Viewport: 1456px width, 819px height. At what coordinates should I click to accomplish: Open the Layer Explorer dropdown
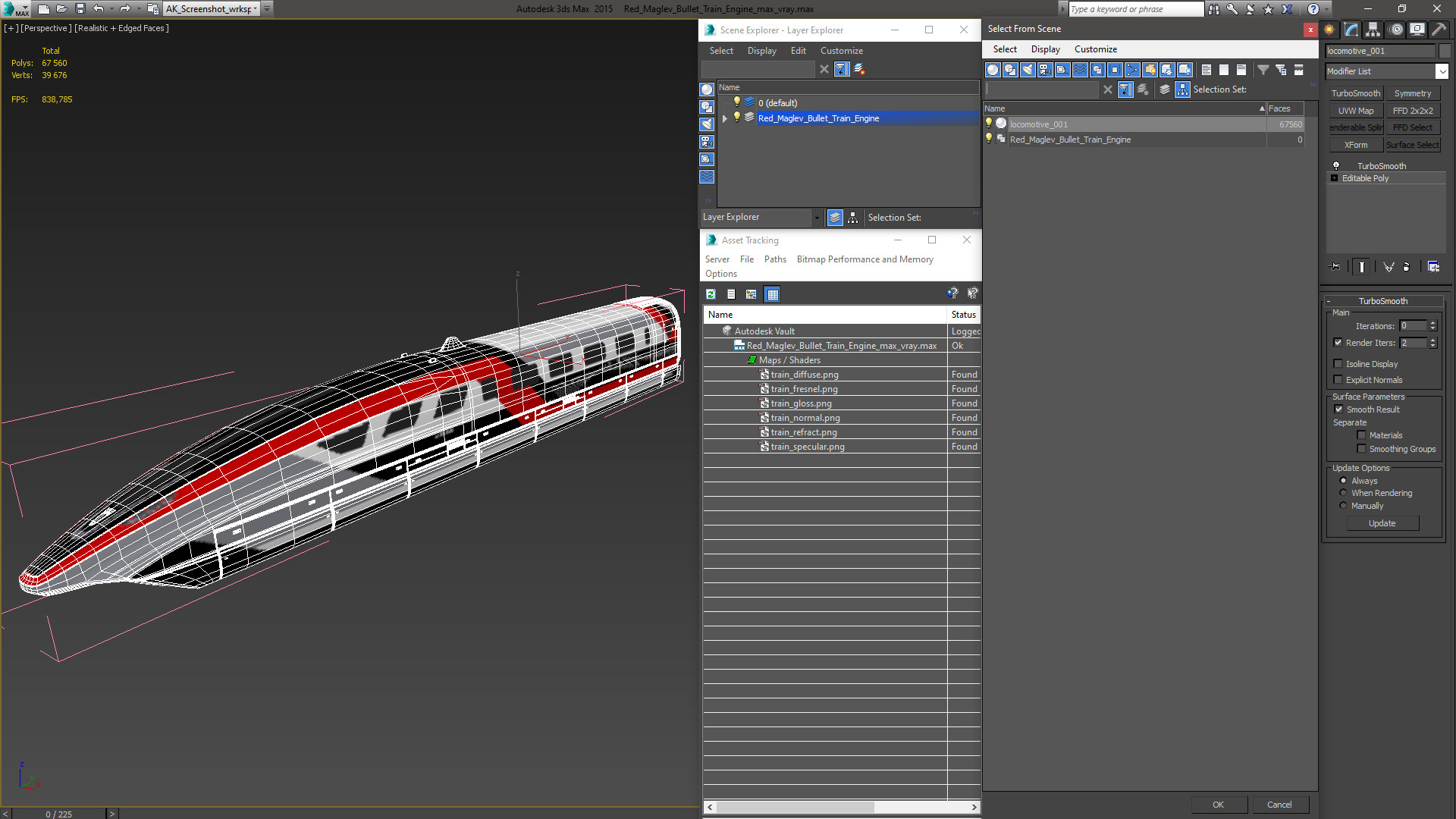point(816,218)
